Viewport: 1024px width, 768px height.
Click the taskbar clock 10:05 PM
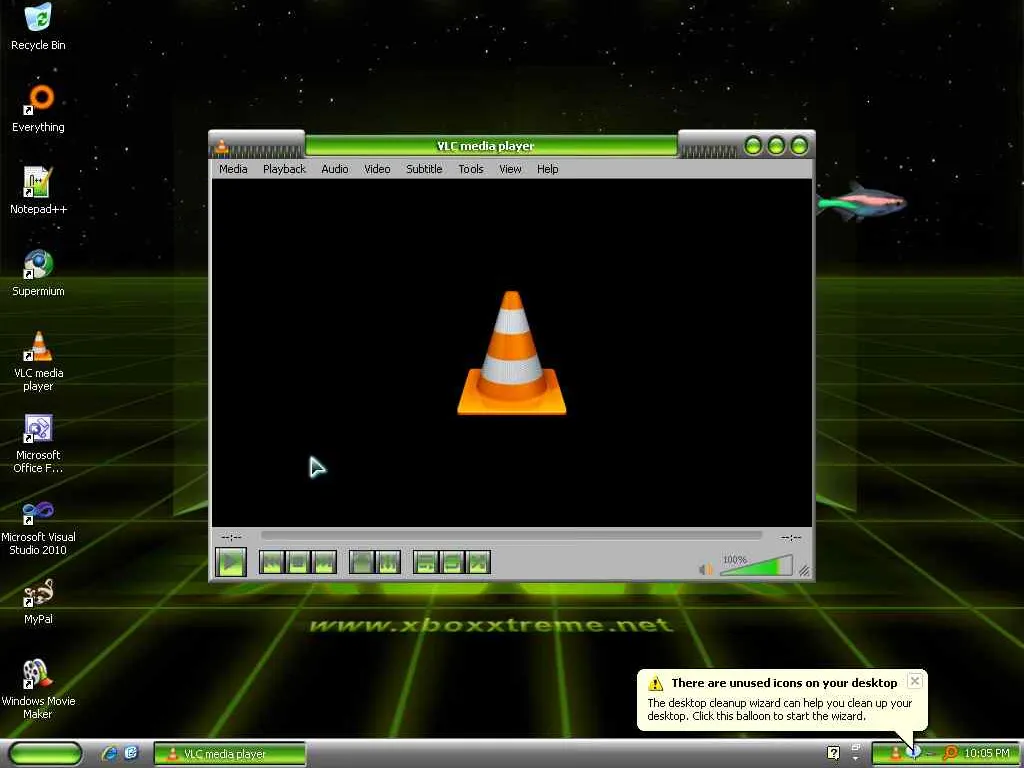(986, 754)
